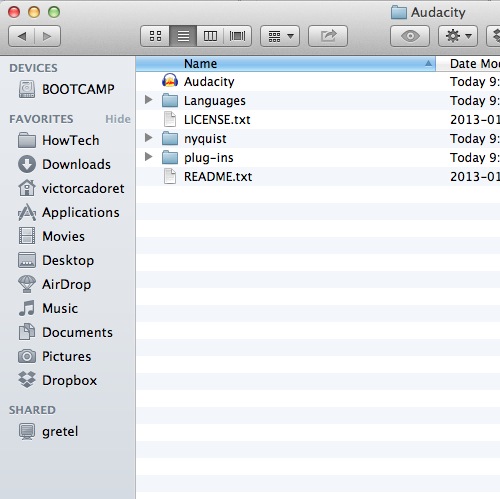500x499 pixels.
Task: Sort by the Date Modified column header
Action: click(468, 64)
